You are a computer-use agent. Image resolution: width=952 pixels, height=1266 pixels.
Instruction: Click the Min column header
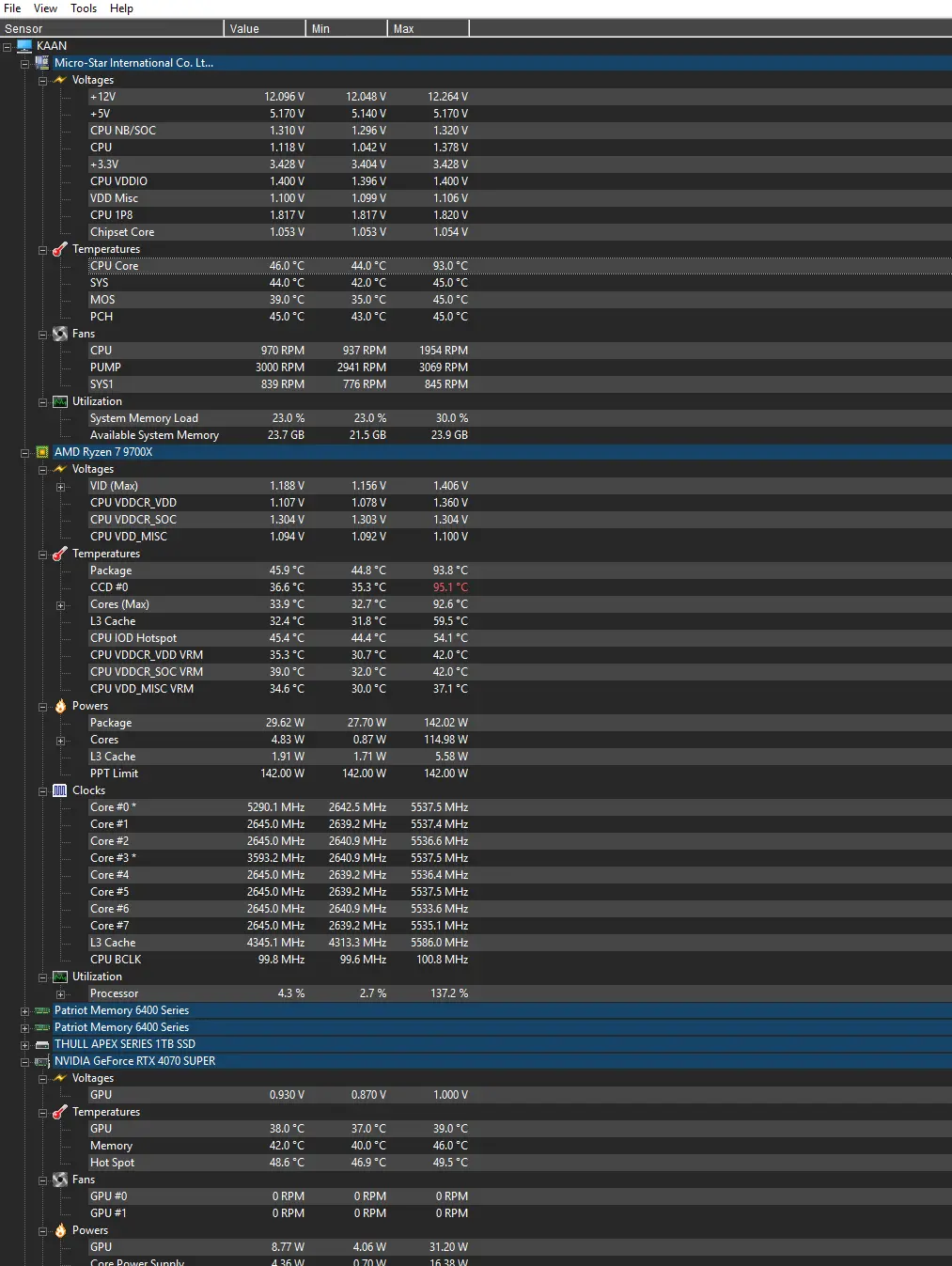click(347, 28)
